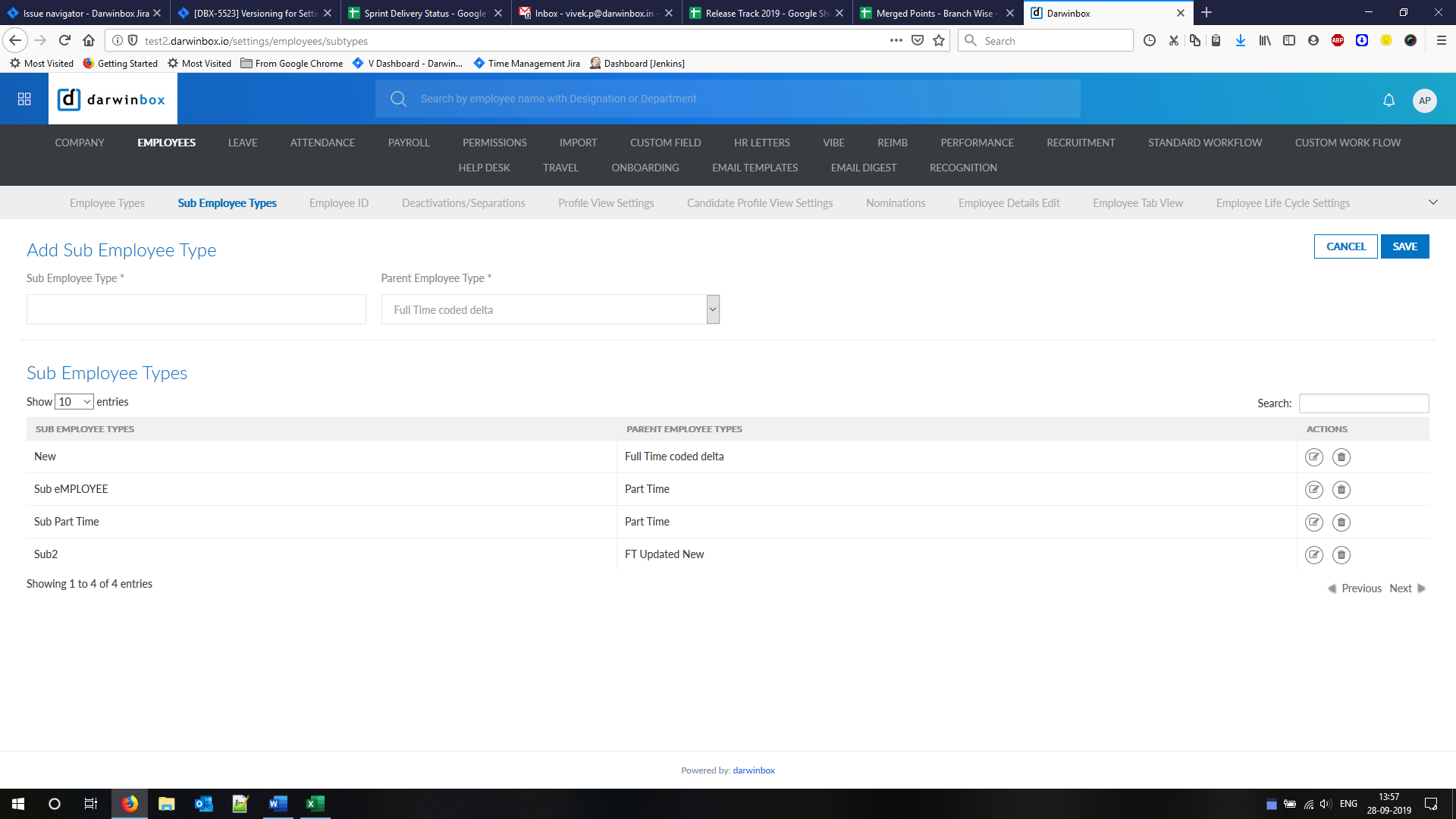The image size is (1456, 819).
Task: Open the Show entries count dropdown
Action: click(74, 402)
